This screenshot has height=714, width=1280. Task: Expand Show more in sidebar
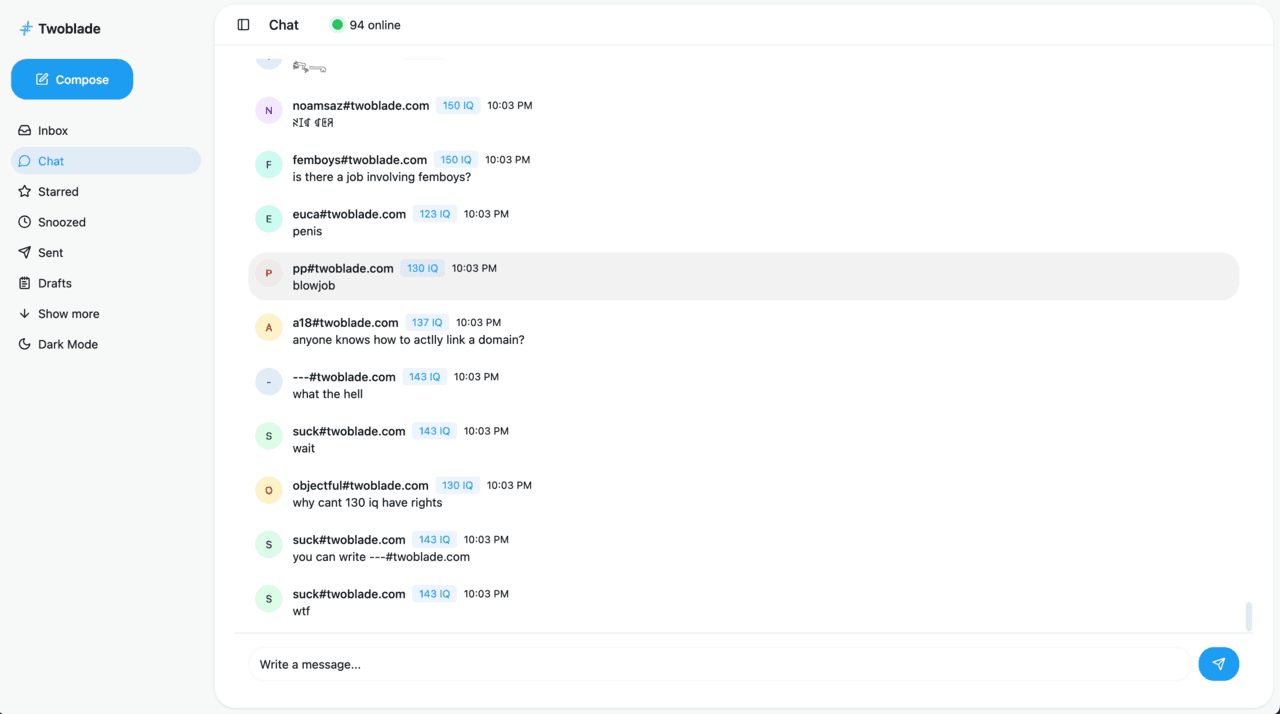pos(105,314)
